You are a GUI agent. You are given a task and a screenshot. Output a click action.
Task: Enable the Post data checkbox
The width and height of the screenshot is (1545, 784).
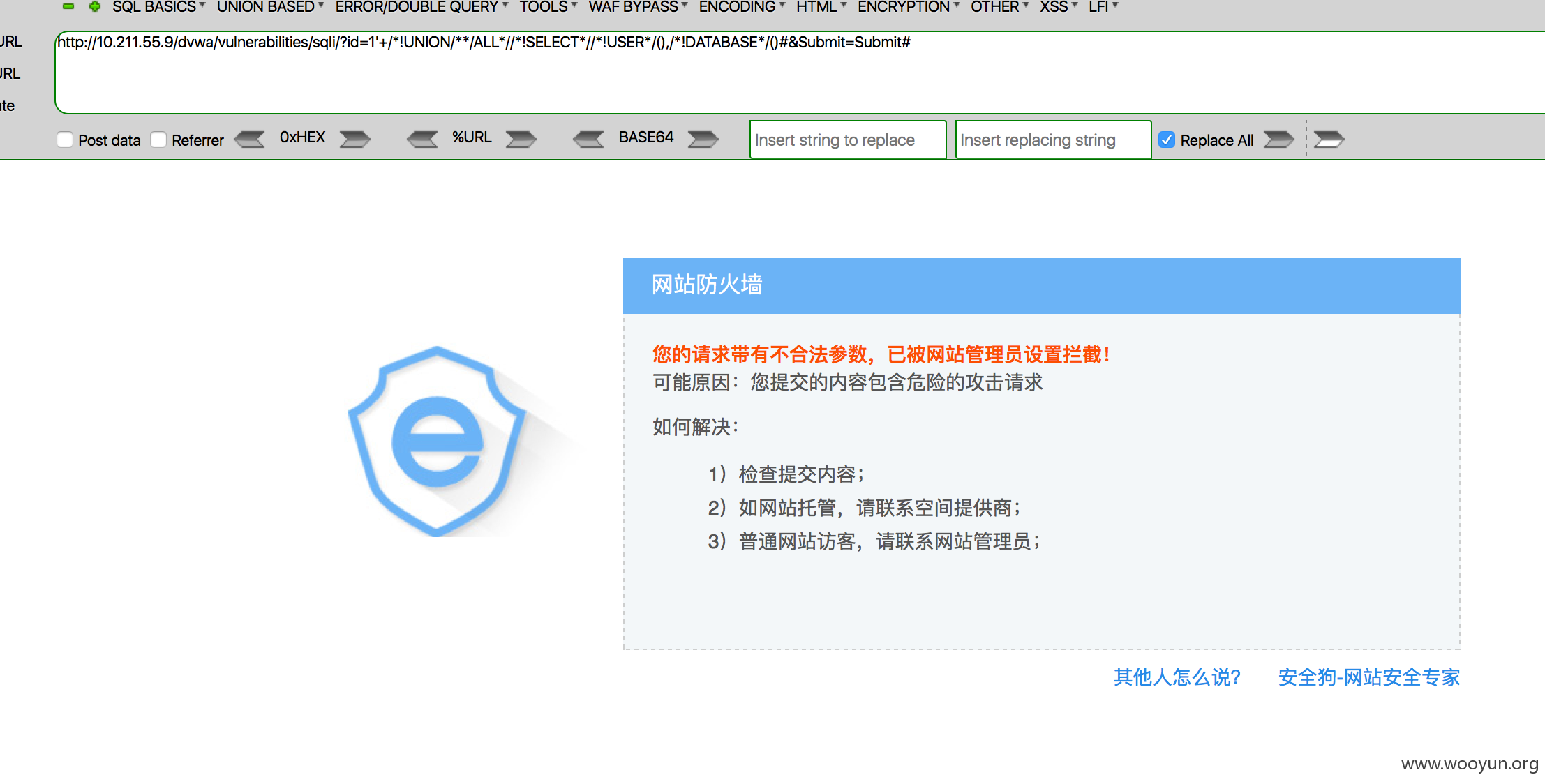tap(65, 140)
